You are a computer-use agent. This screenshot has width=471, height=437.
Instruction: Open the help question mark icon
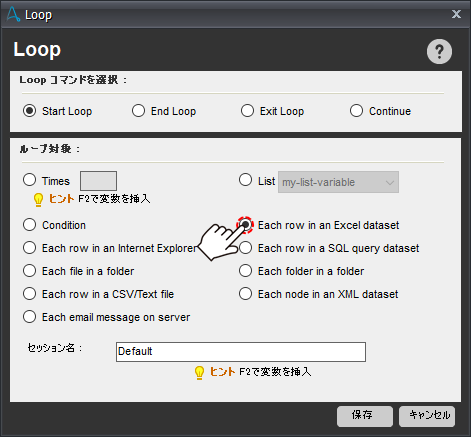(439, 52)
